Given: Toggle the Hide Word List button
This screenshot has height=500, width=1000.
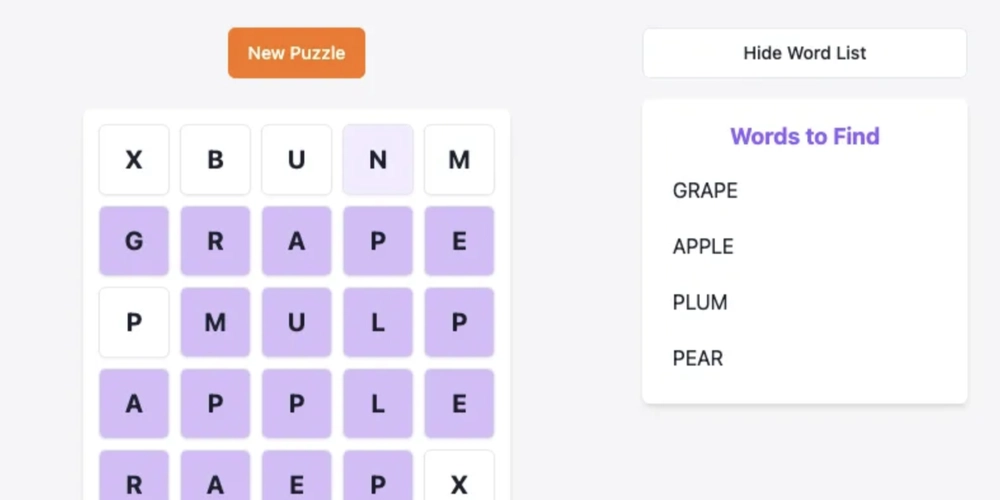Looking at the screenshot, I should point(804,53).
